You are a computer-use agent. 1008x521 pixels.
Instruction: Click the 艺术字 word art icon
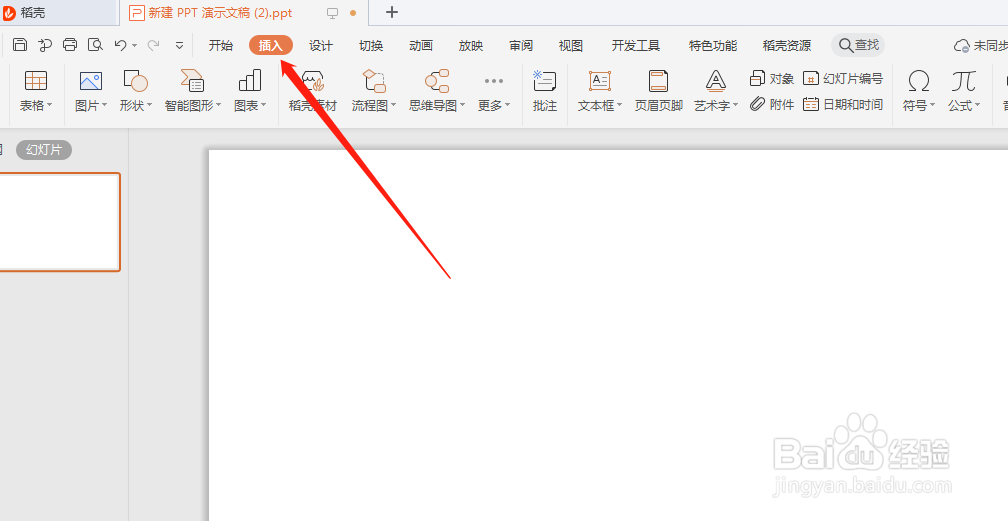click(x=716, y=81)
